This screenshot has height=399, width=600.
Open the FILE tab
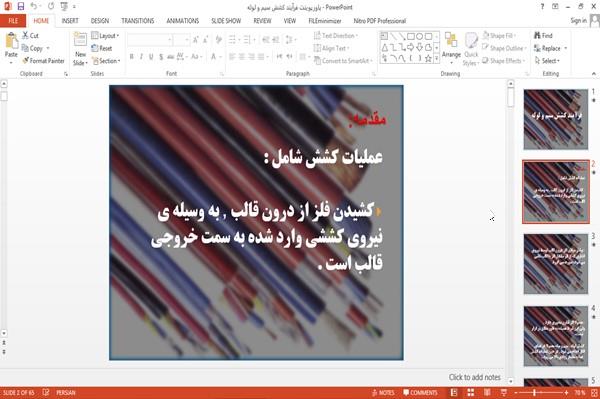tap(13, 21)
